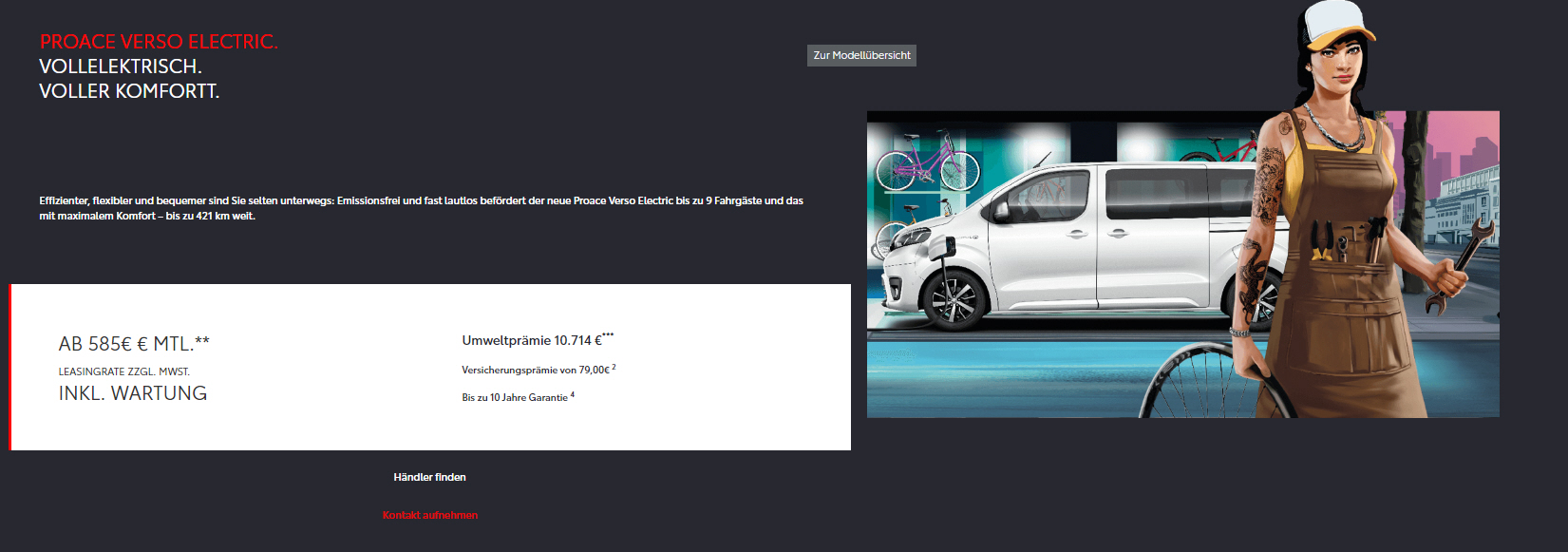Image resolution: width=1568 pixels, height=552 pixels.
Task: Click the Umweltprämie 10.714 € text
Action: click(532, 340)
